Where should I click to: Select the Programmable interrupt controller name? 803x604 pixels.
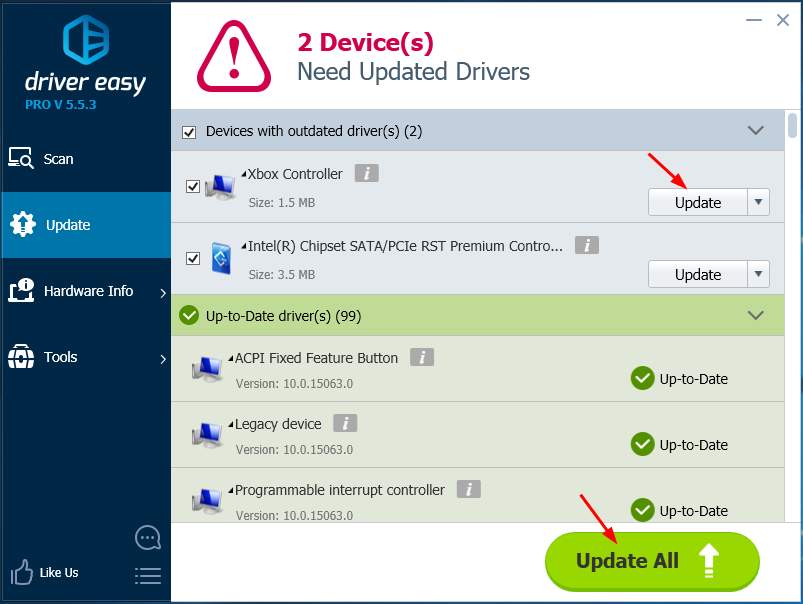pos(340,490)
